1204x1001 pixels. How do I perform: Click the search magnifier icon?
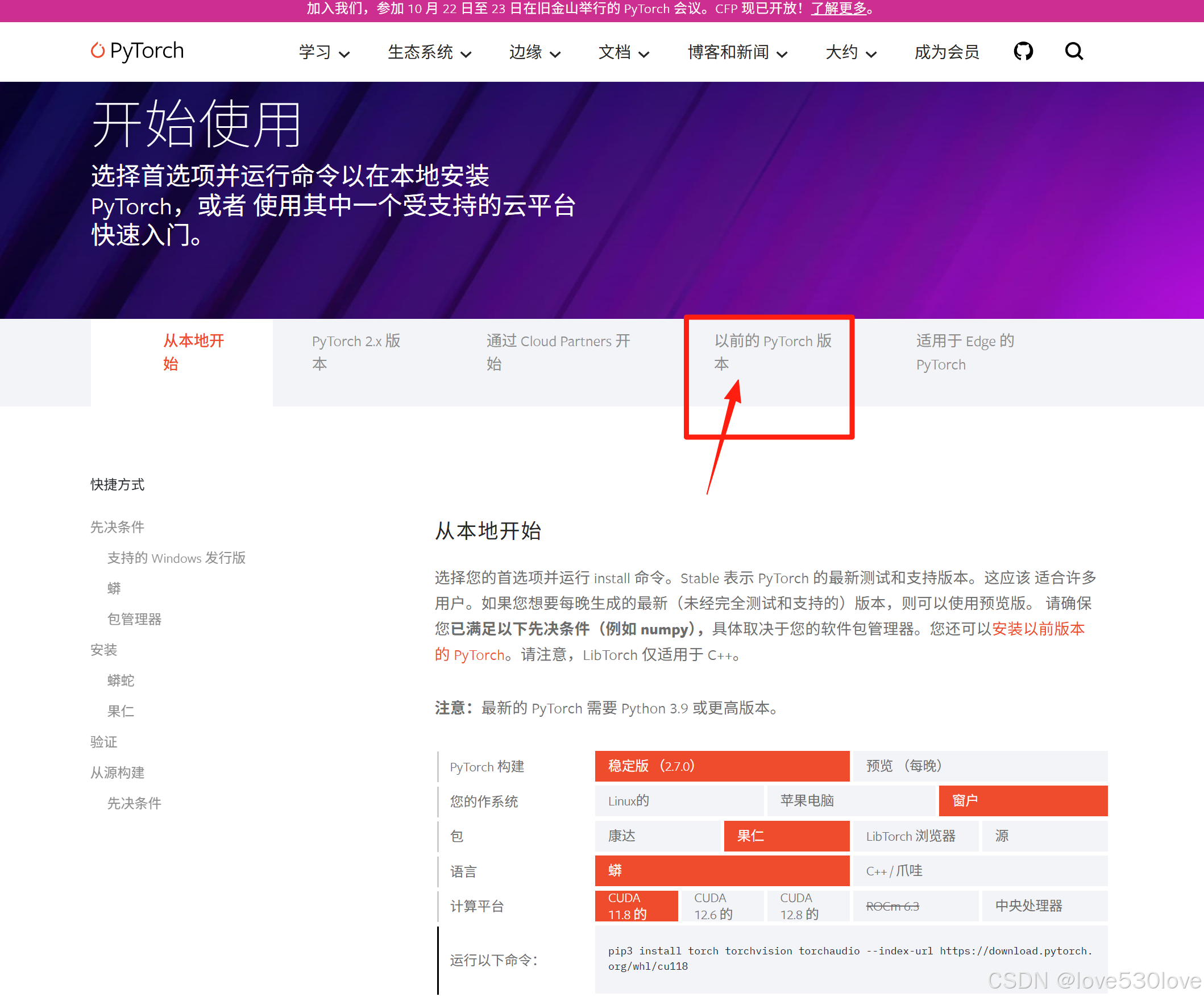[1073, 51]
